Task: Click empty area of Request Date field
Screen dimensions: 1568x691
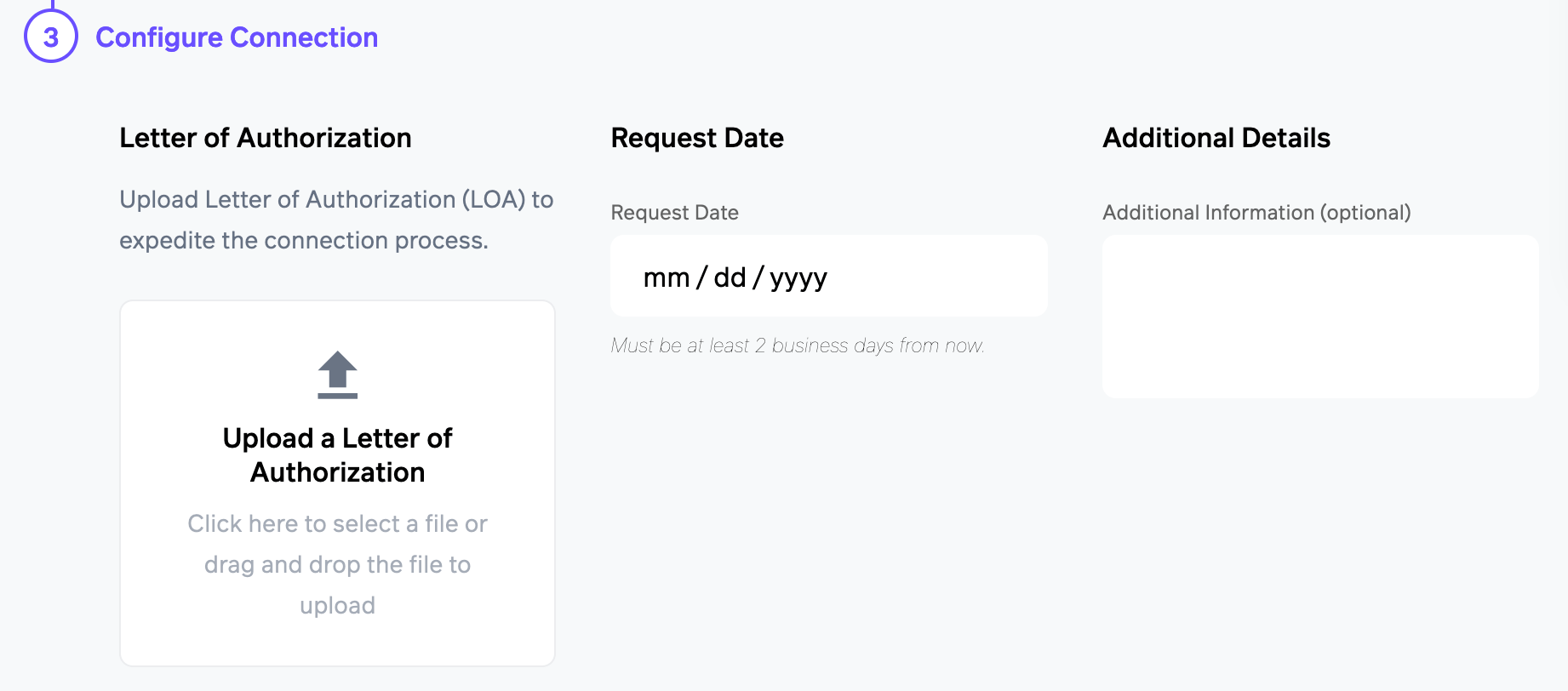Action: click(945, 277)
